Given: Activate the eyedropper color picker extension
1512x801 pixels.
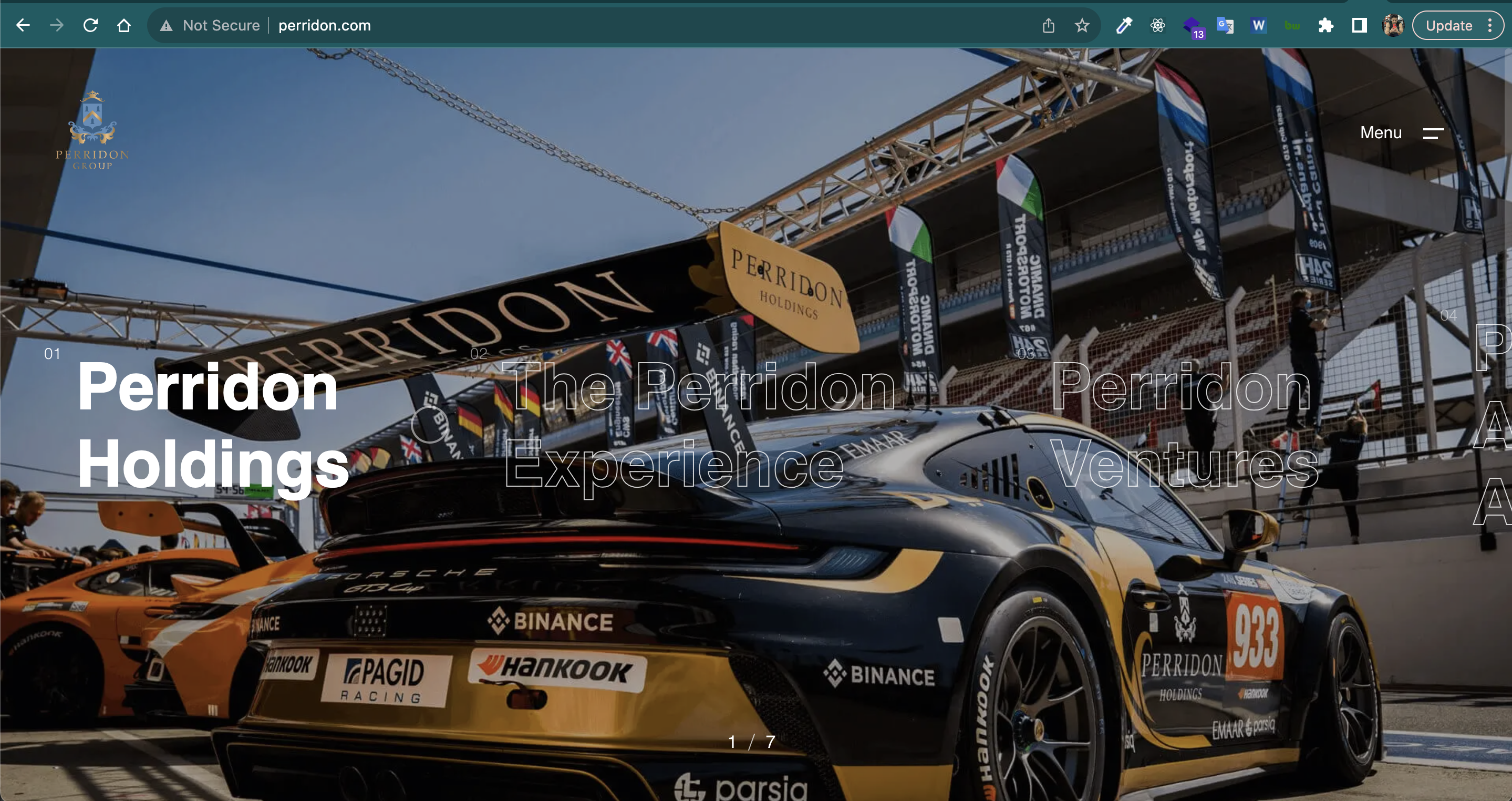Looking at the screenshot, I should tap(1123, 25).
